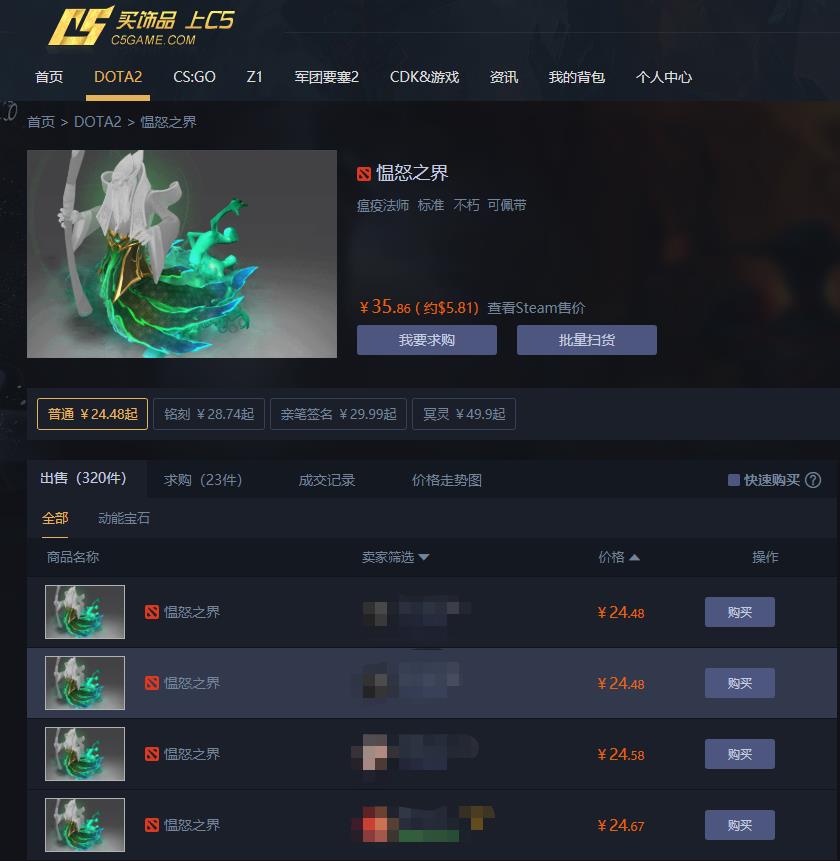
Task: Click the Dota 2 icon beside the item title
Action: coord(364,174)
